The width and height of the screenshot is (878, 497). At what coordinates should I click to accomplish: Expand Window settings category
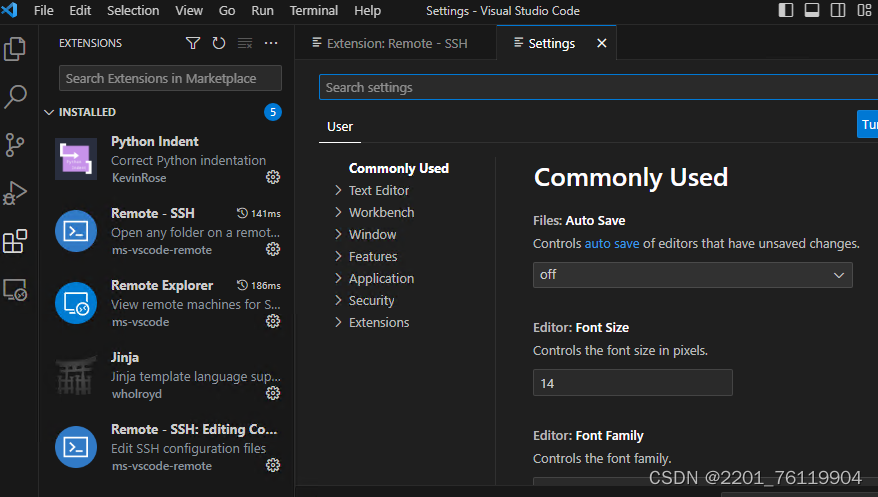tap(338, 234)
